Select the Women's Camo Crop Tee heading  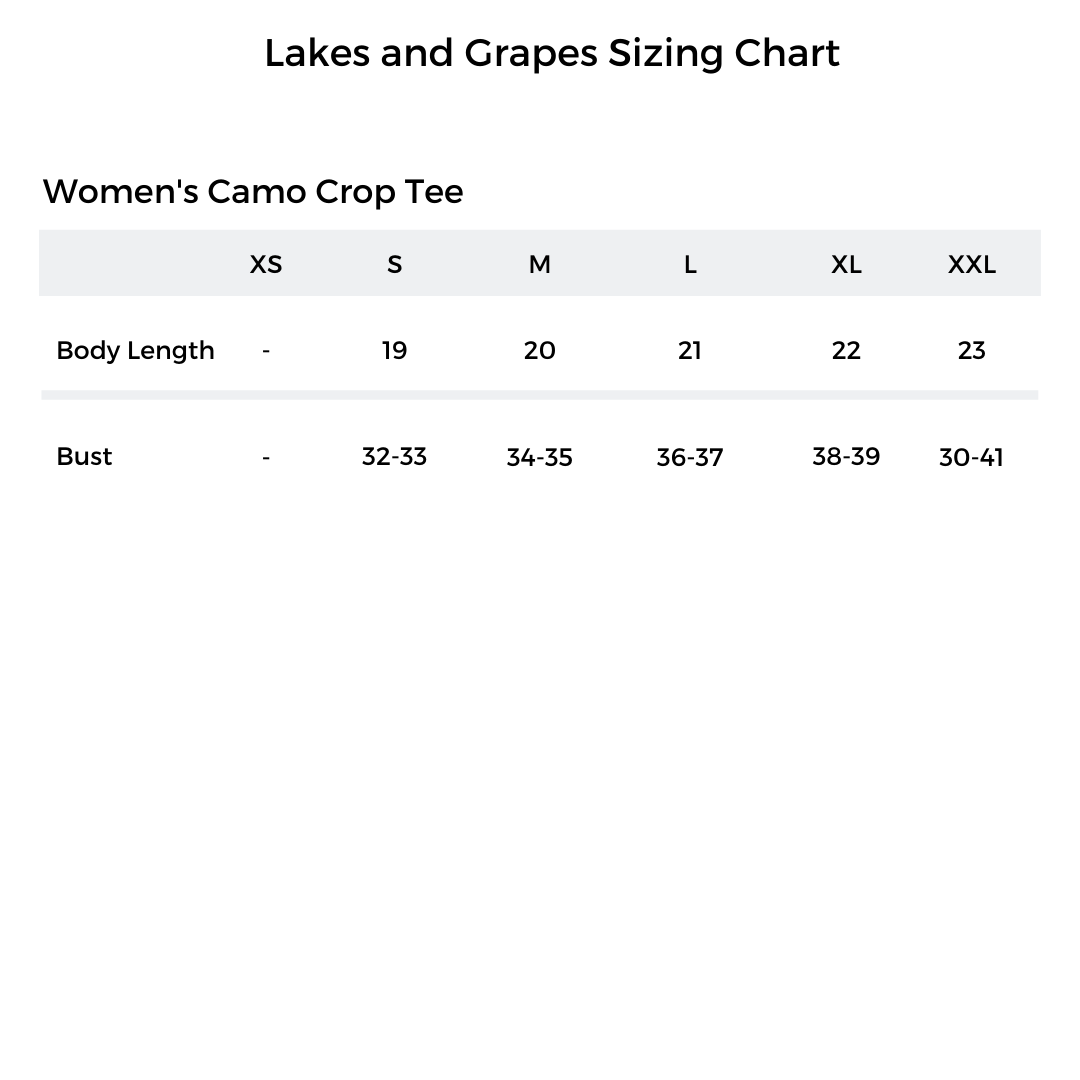(252, 191)
